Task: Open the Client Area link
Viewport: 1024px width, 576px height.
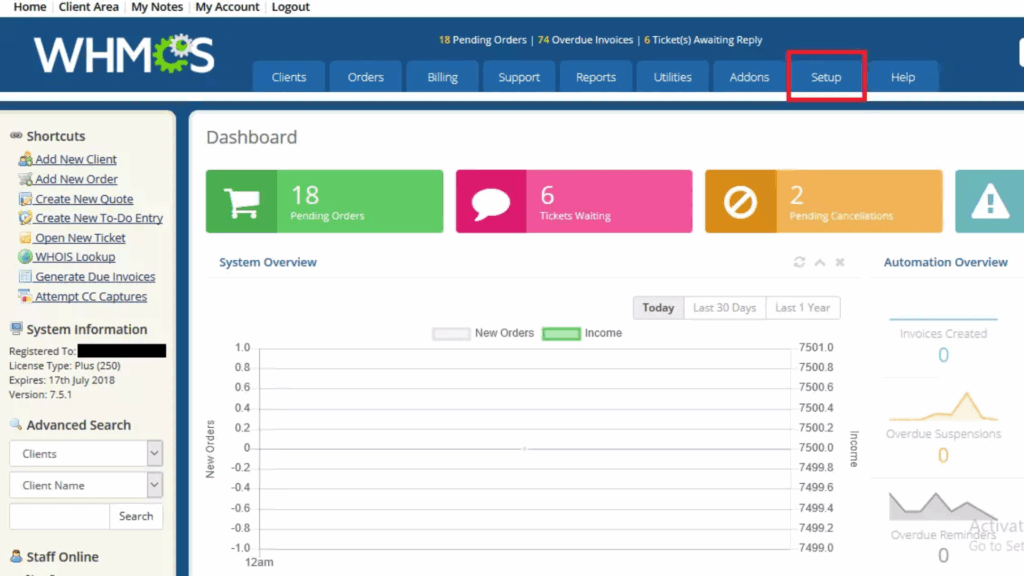Action: (x=89, y=7)
